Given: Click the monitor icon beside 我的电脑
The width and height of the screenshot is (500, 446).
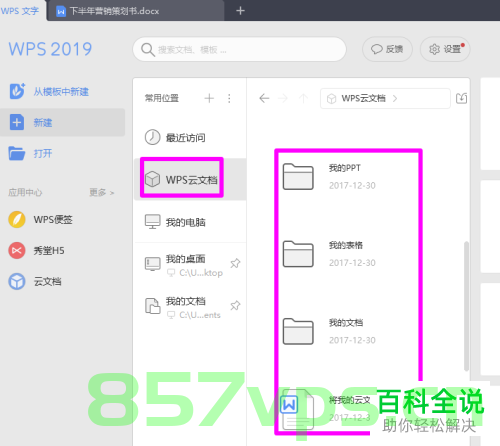Looking at the screenshot, I should (152, 222).
